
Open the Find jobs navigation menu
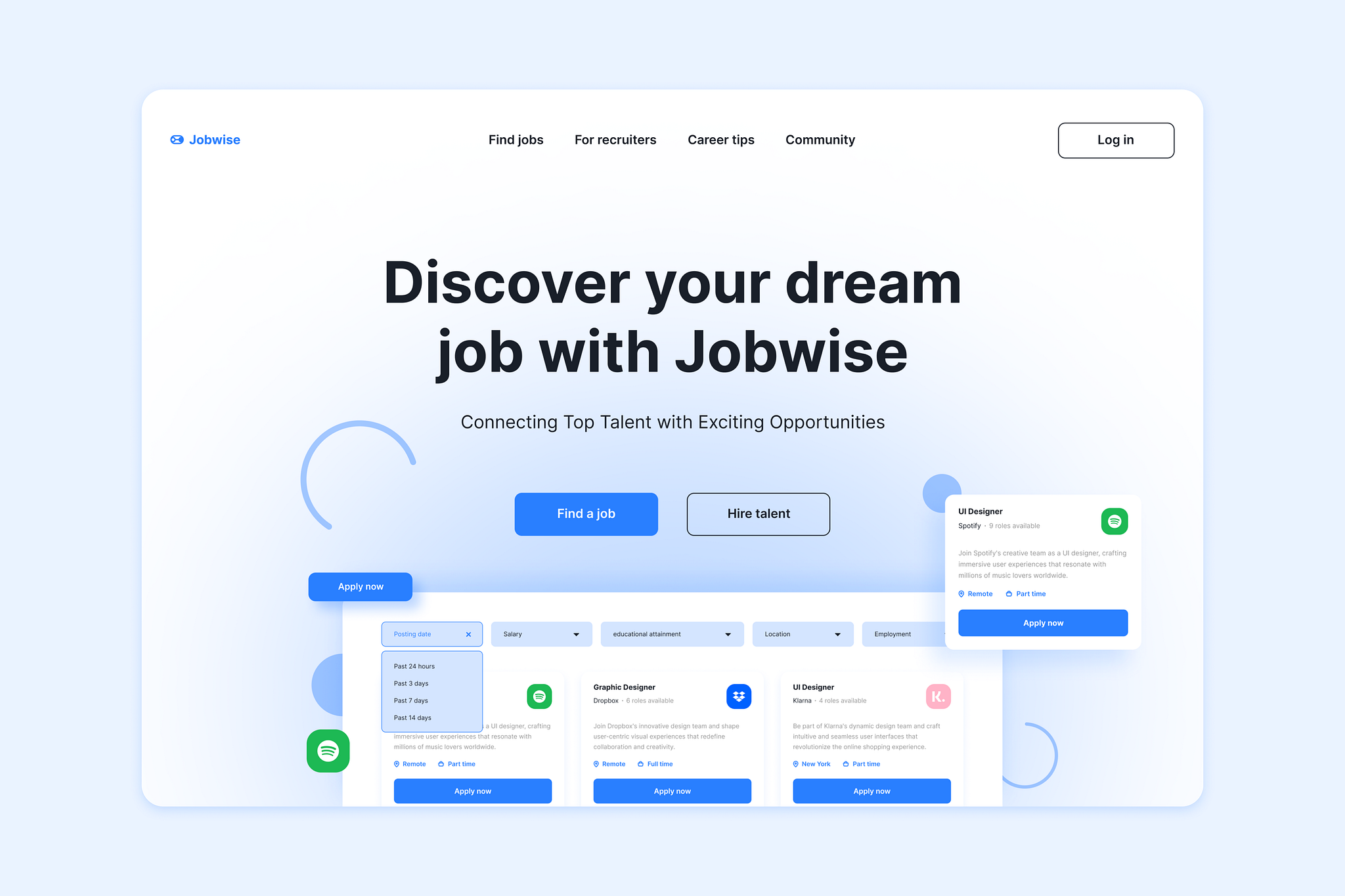[x=515, y=139]
